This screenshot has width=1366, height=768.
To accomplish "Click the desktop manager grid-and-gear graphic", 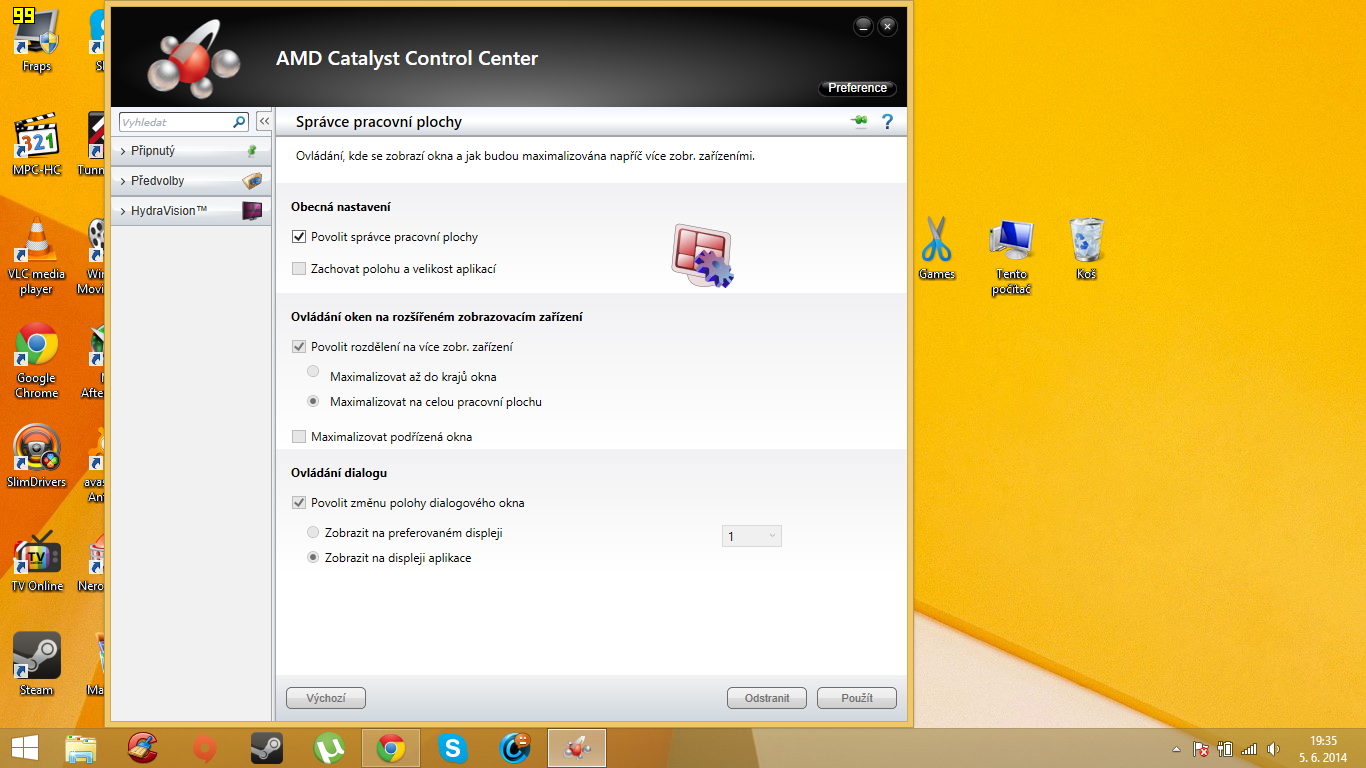I will point(702,257).
